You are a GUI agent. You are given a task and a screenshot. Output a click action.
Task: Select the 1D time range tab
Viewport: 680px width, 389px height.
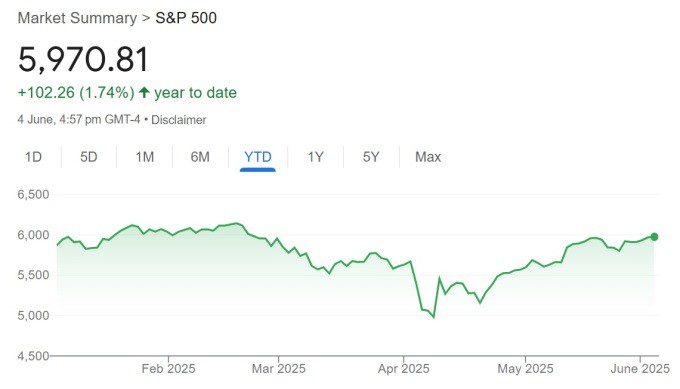coord(33,157)
